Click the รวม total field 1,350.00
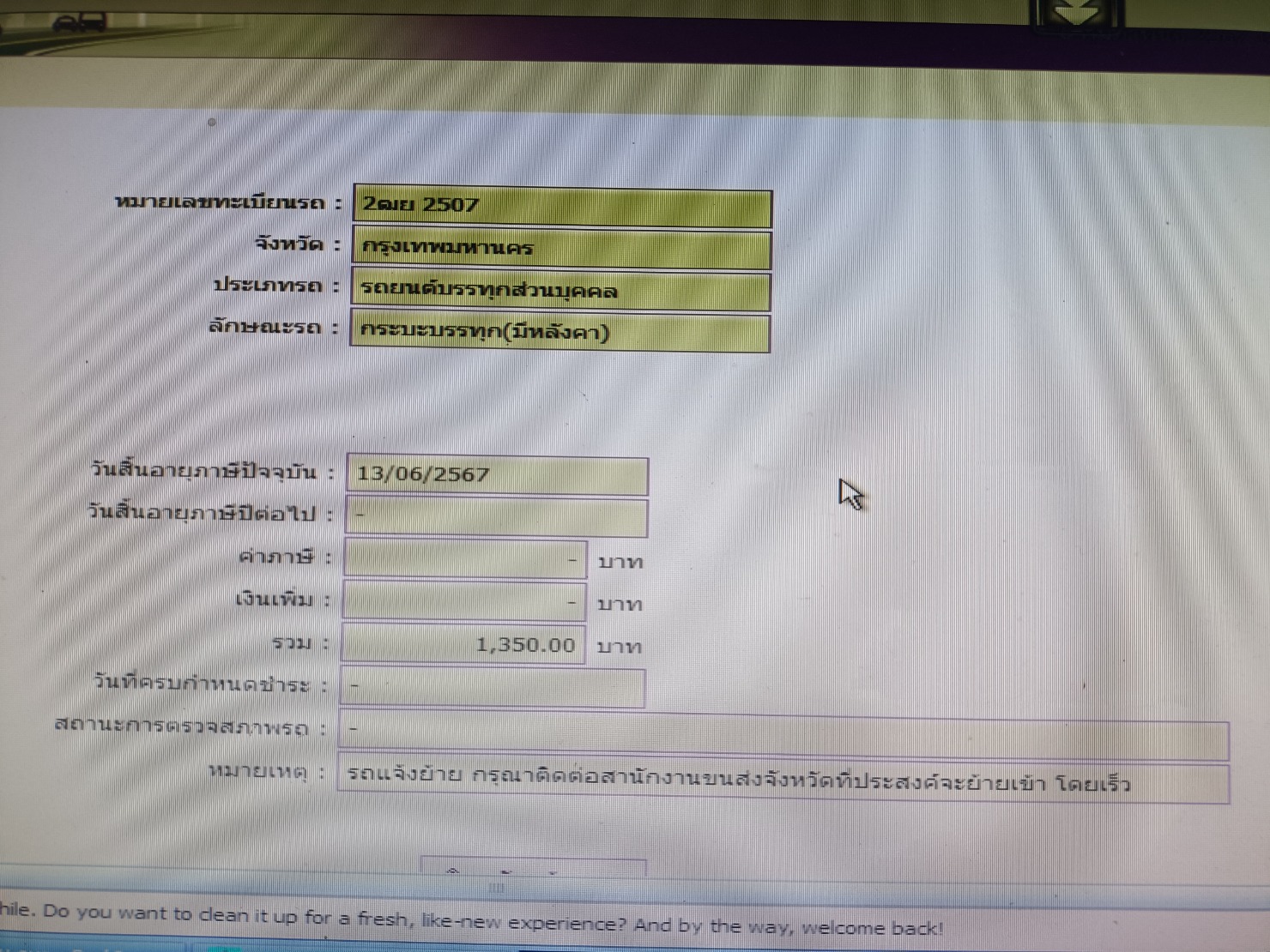 point(463,645)
